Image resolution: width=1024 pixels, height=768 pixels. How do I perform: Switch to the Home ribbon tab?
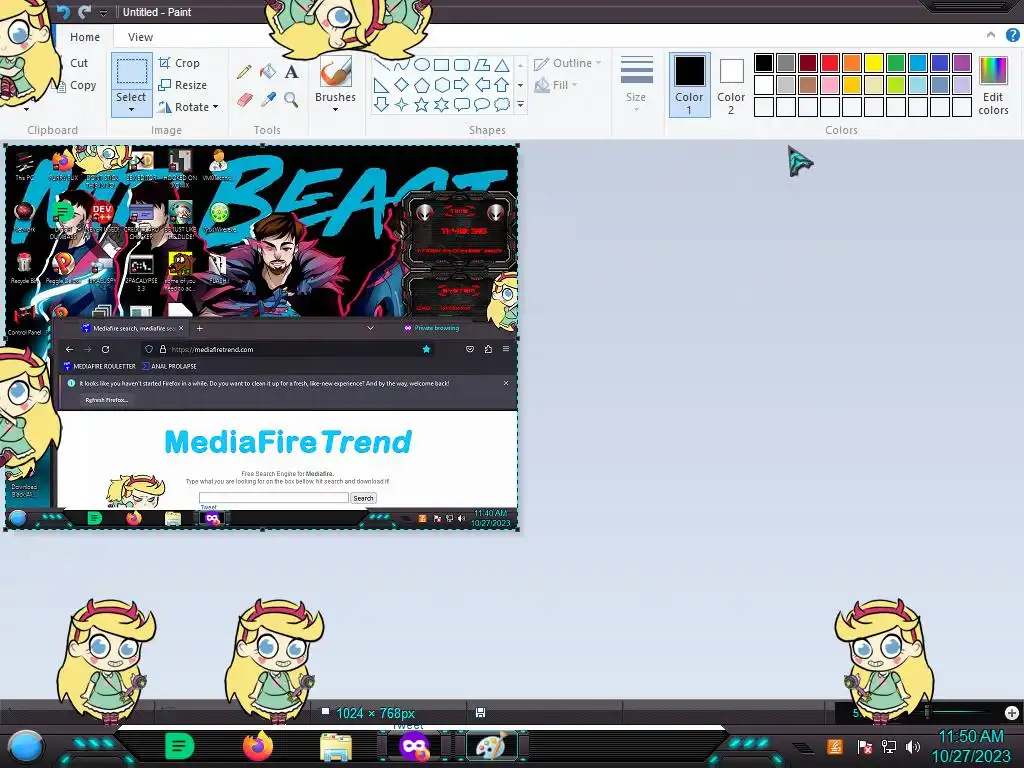[x=85, y=37]
